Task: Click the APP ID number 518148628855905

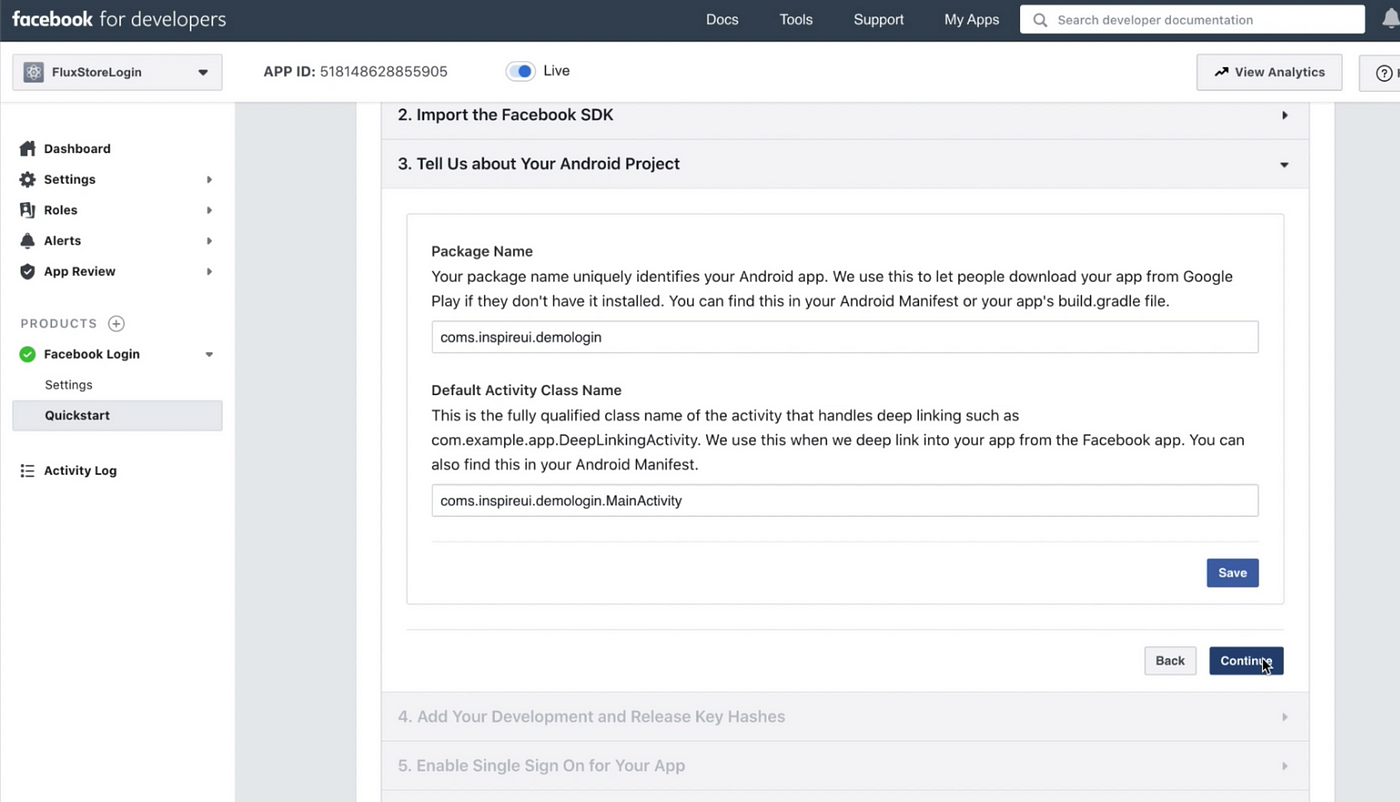Action: pyautogui.click(x=384, y=71)
